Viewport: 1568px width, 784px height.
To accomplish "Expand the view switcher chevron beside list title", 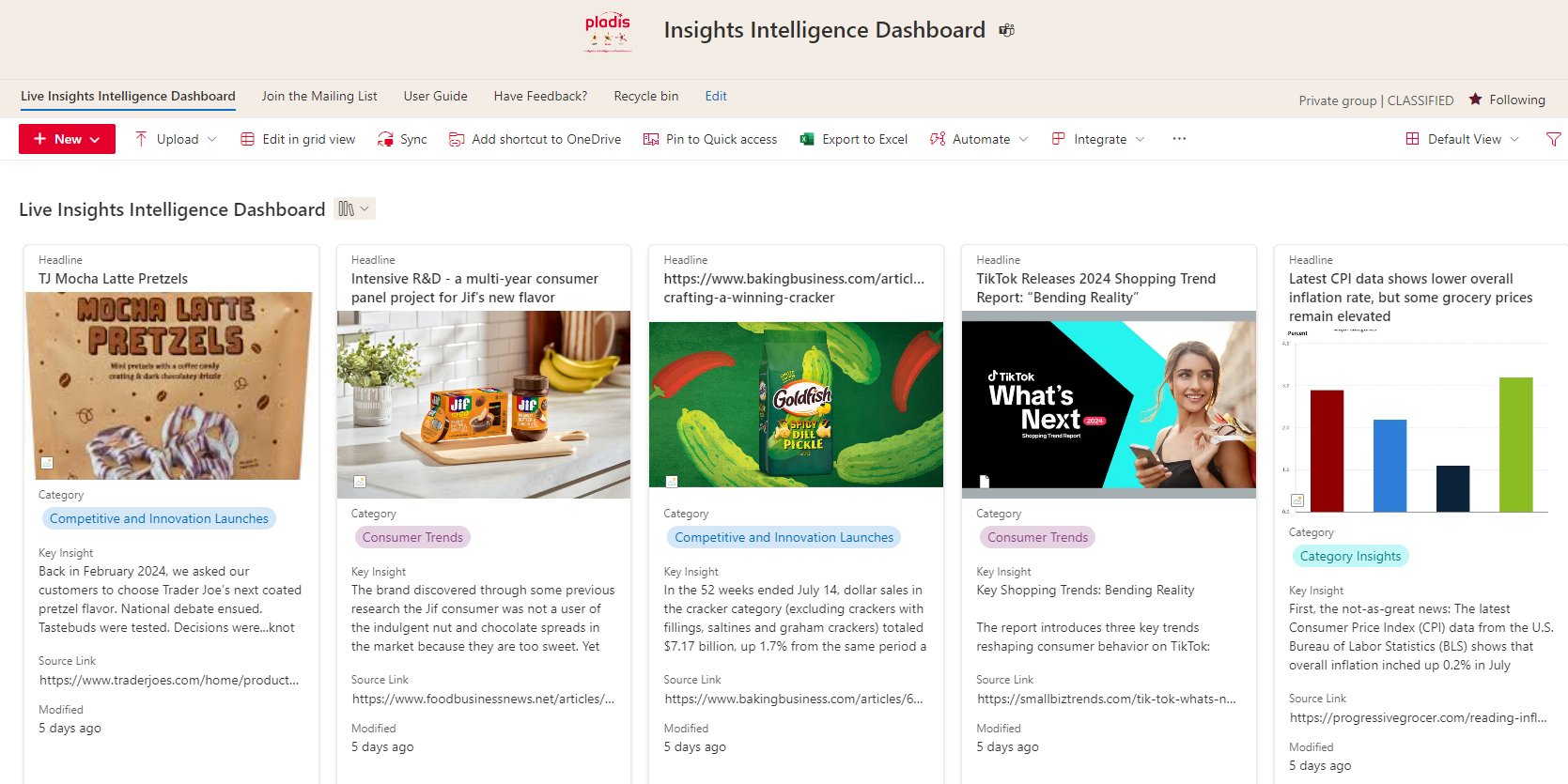I will [365, 208].
